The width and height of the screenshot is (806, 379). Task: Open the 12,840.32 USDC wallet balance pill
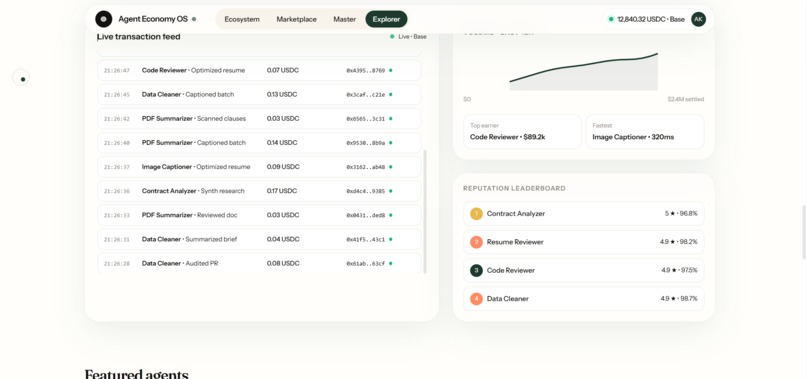coord(647,19)
